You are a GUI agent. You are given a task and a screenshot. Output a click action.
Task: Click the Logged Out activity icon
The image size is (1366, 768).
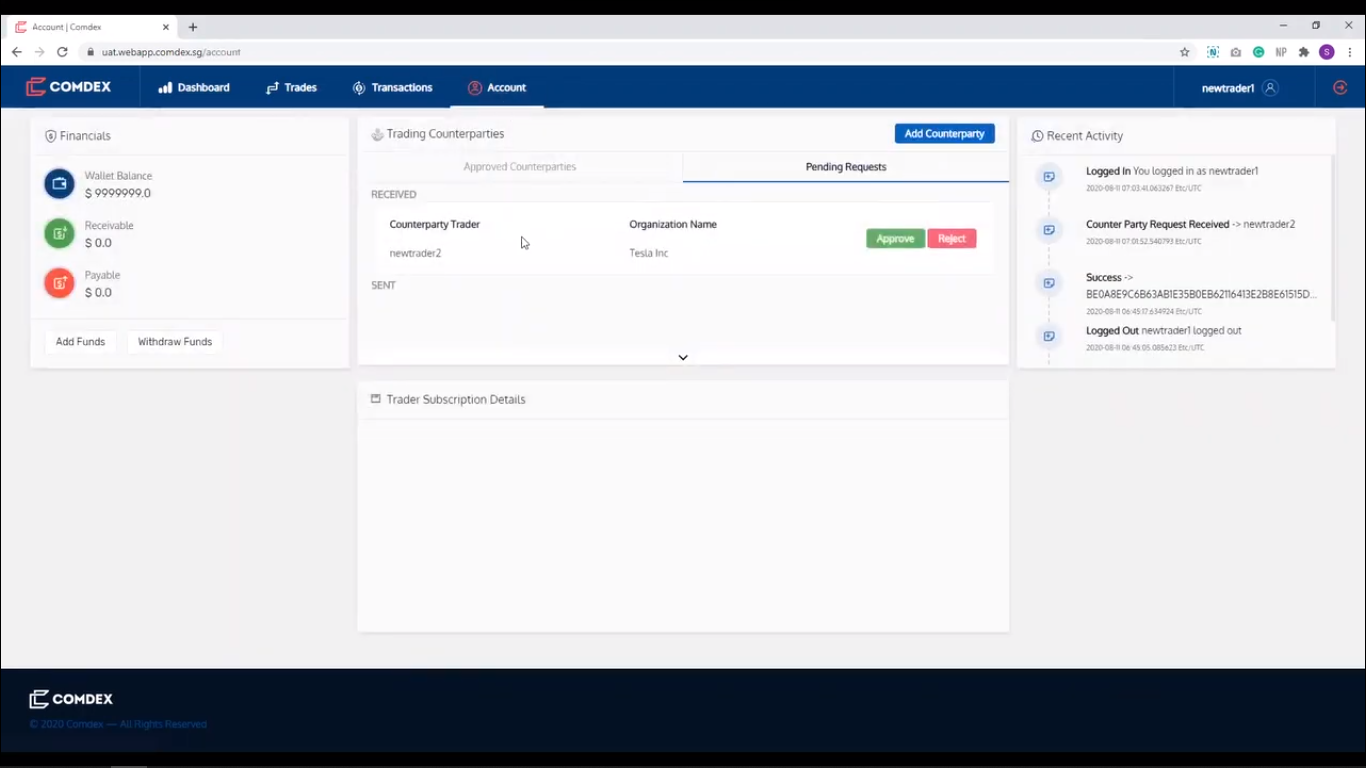[1049, 336]
